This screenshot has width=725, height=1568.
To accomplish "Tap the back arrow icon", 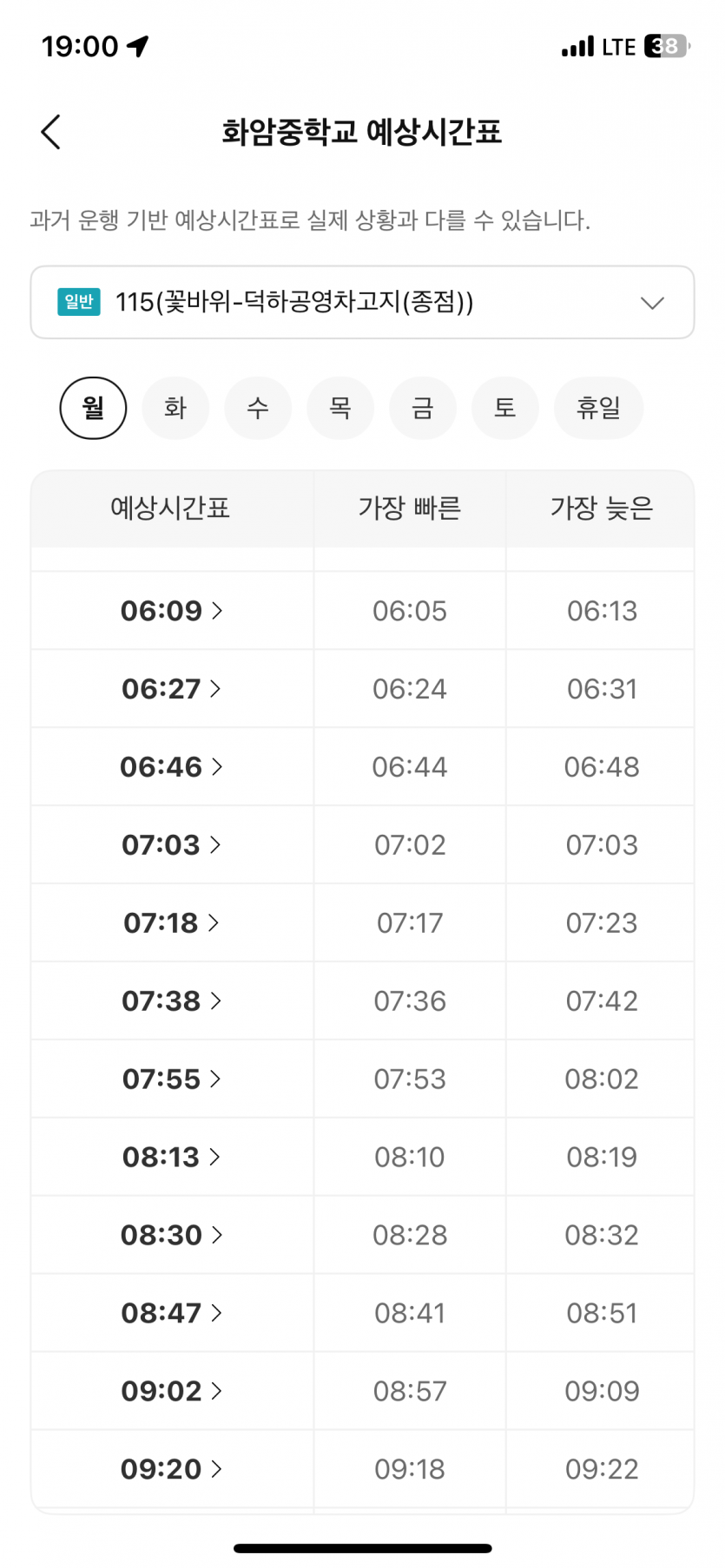I will pos(51,133).
